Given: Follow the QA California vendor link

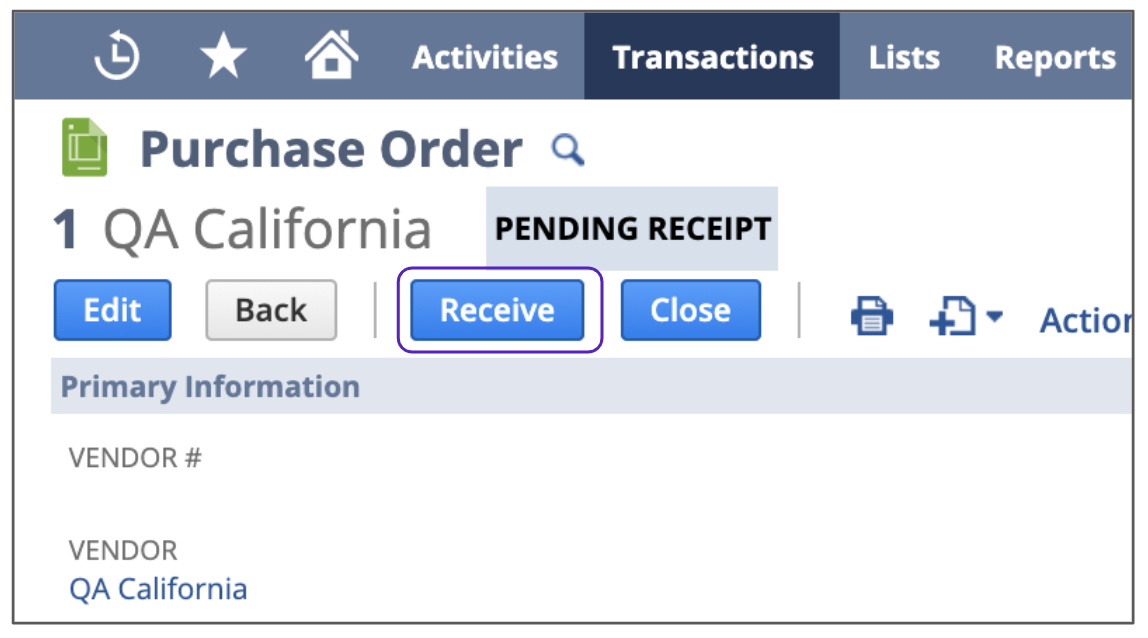Looking at the screenshot, I should [158, 588].
